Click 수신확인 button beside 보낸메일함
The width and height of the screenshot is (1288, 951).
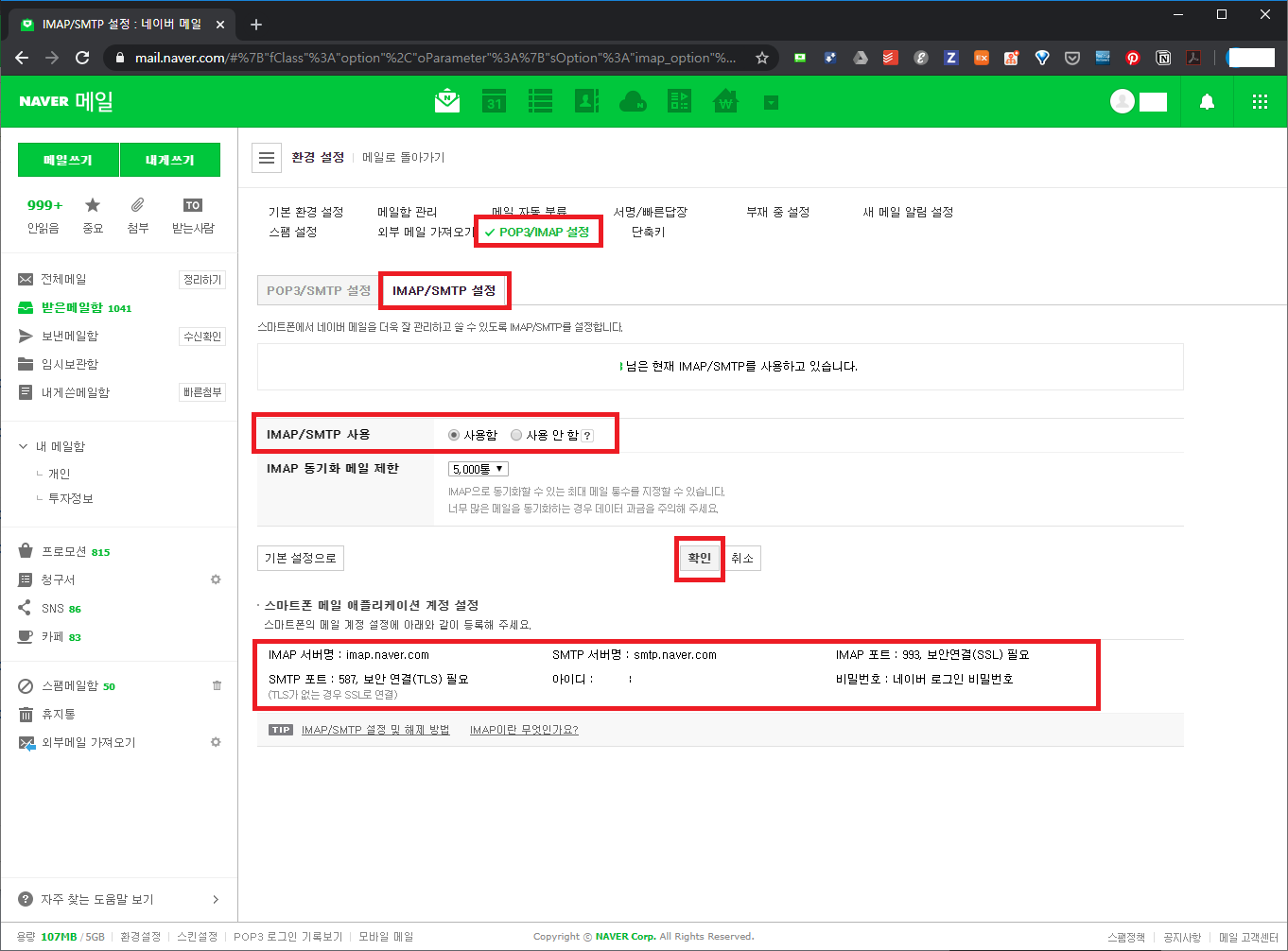click(x=202, y=337)
